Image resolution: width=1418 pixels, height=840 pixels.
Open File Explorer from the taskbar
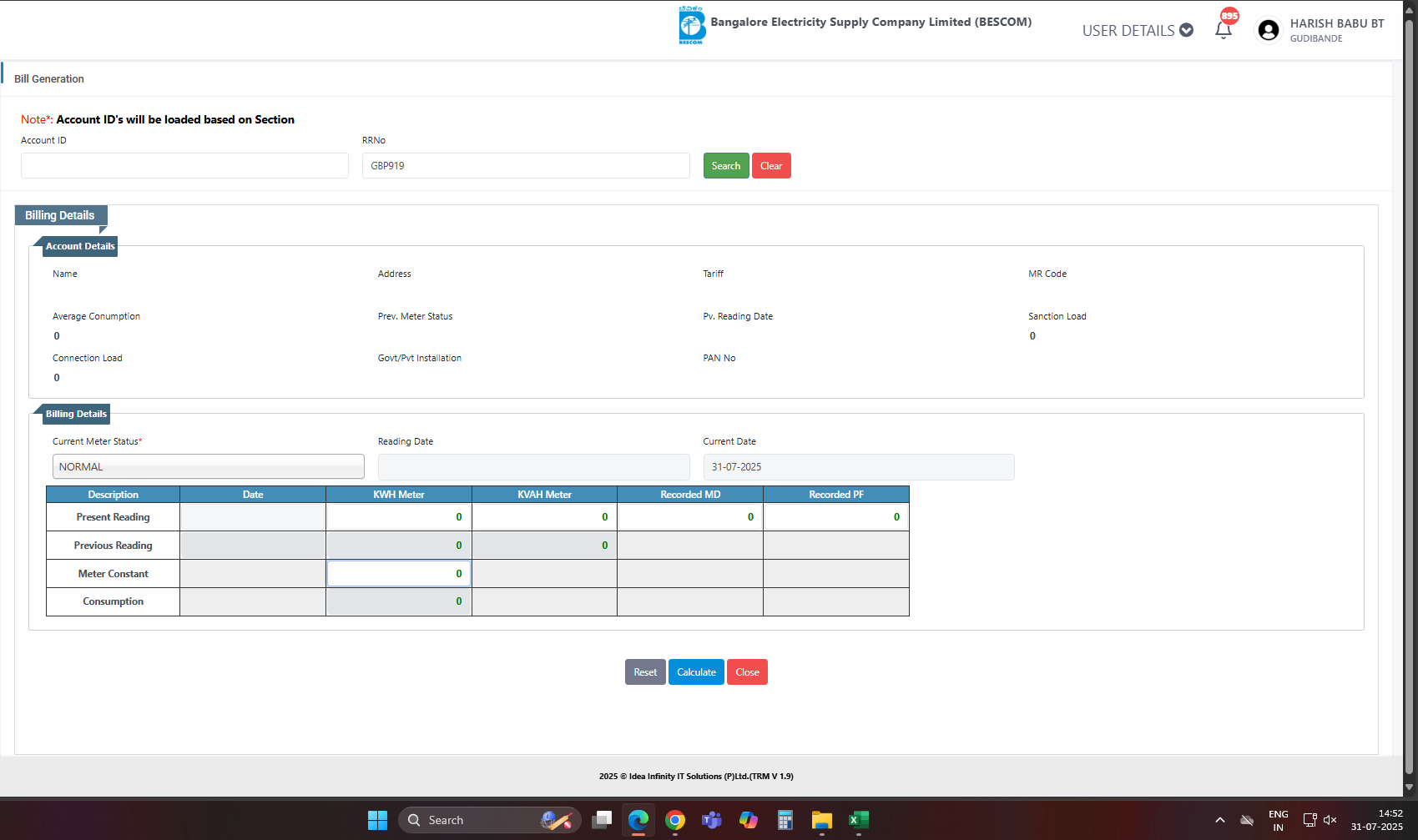point(821,820)
